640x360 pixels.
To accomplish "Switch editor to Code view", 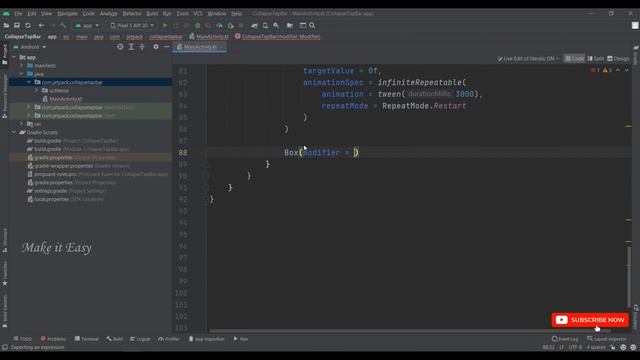I will click(574, 59).
